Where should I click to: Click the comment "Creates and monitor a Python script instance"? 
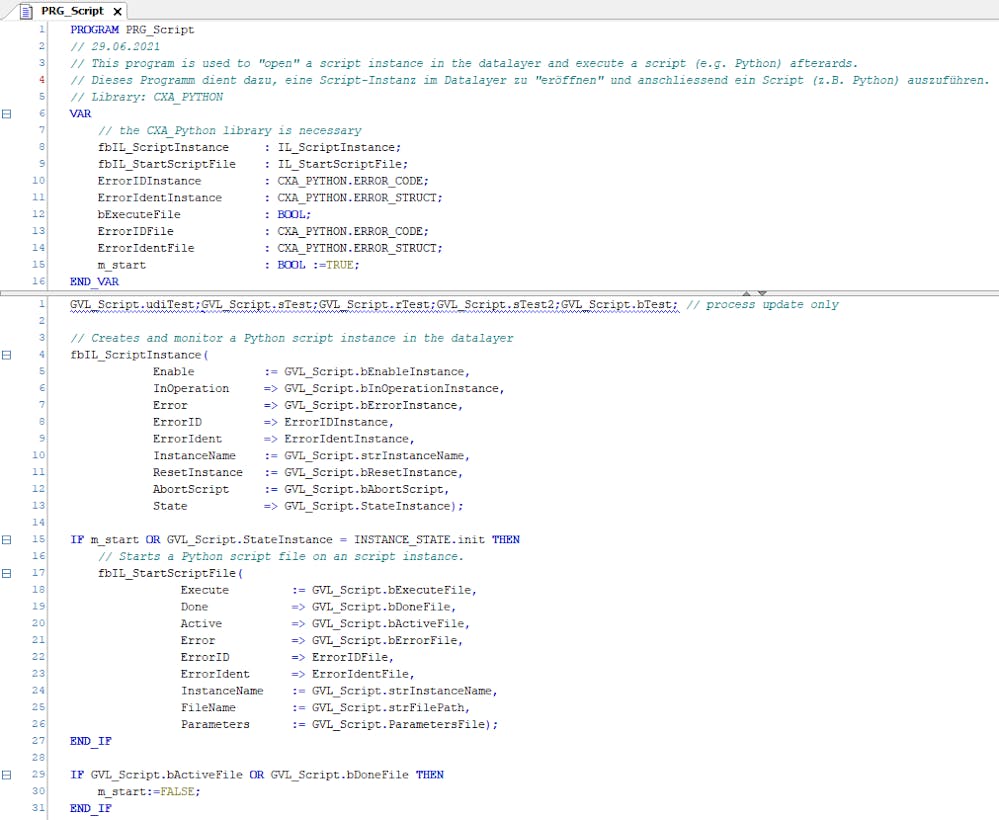point(292,338)
